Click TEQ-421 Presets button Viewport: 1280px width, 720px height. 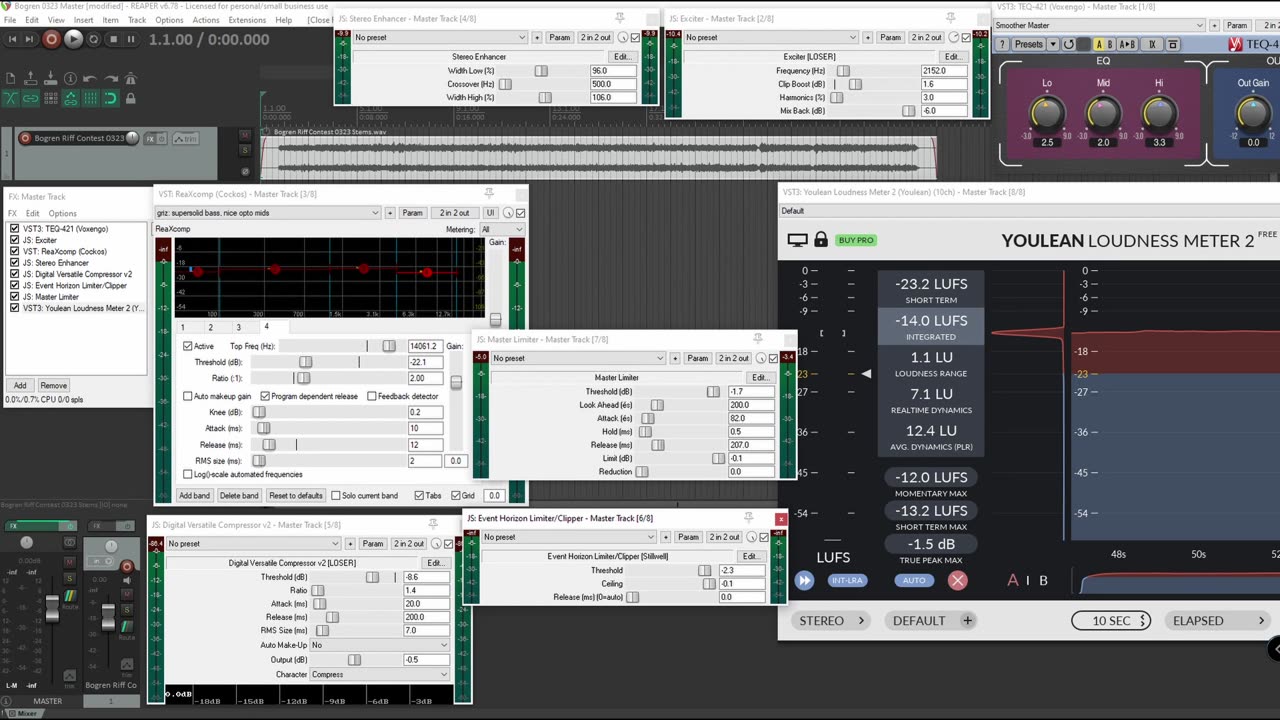1029,44
